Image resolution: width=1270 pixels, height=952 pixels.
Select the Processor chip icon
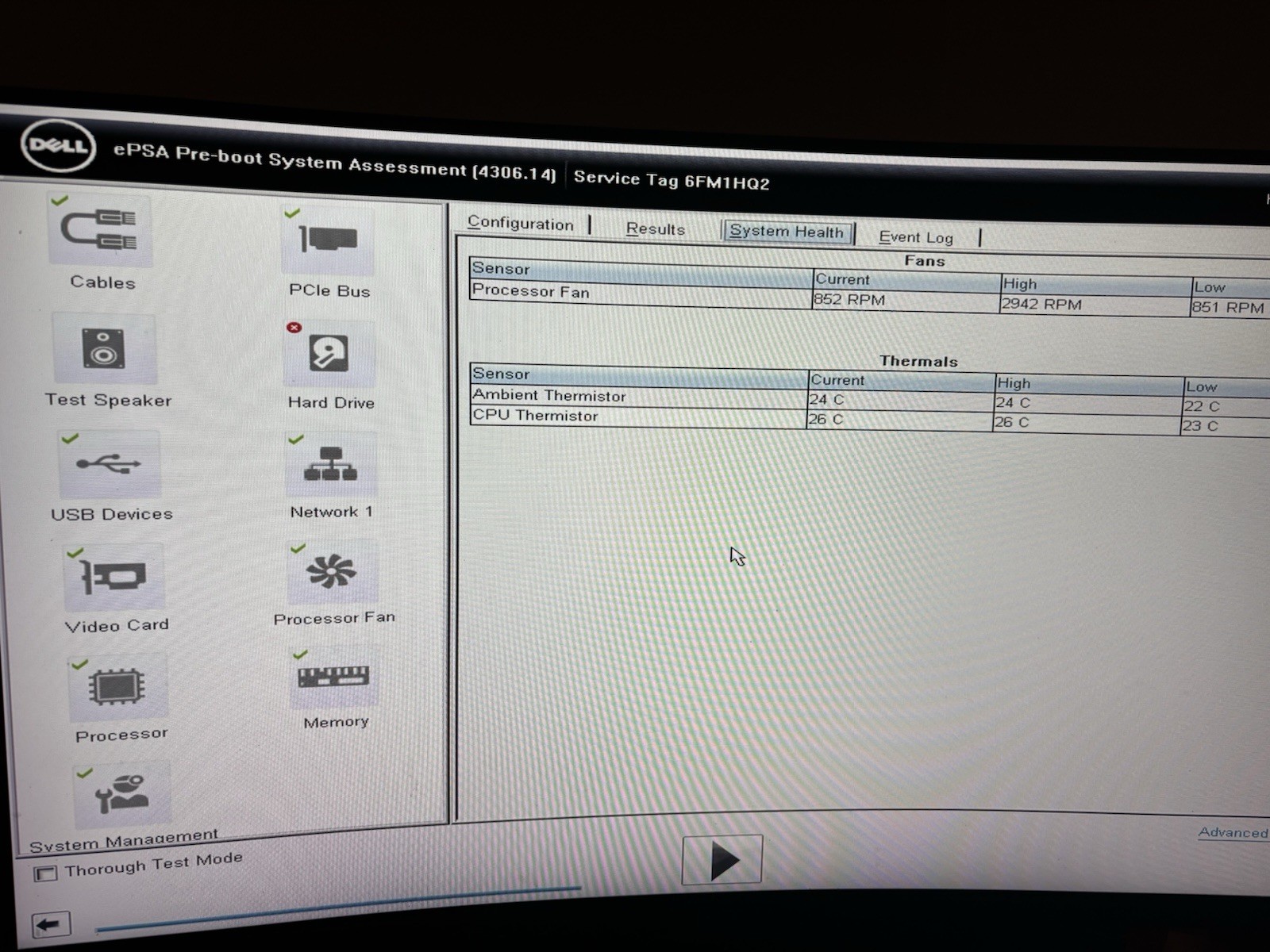[117, 688]
